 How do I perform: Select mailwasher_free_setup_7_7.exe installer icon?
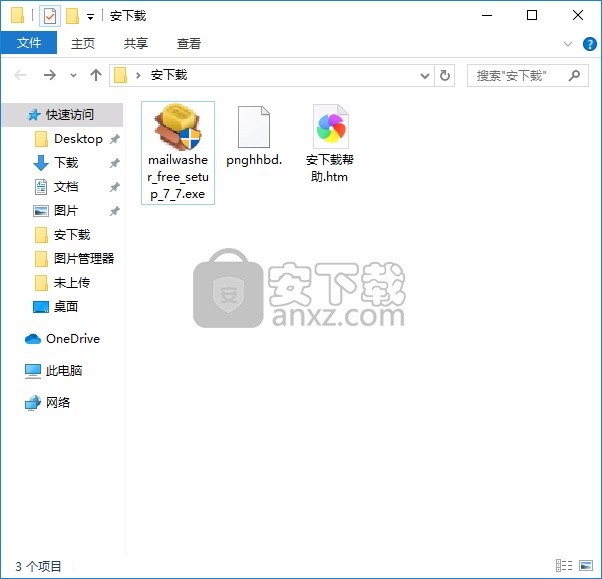click(178, 127)
